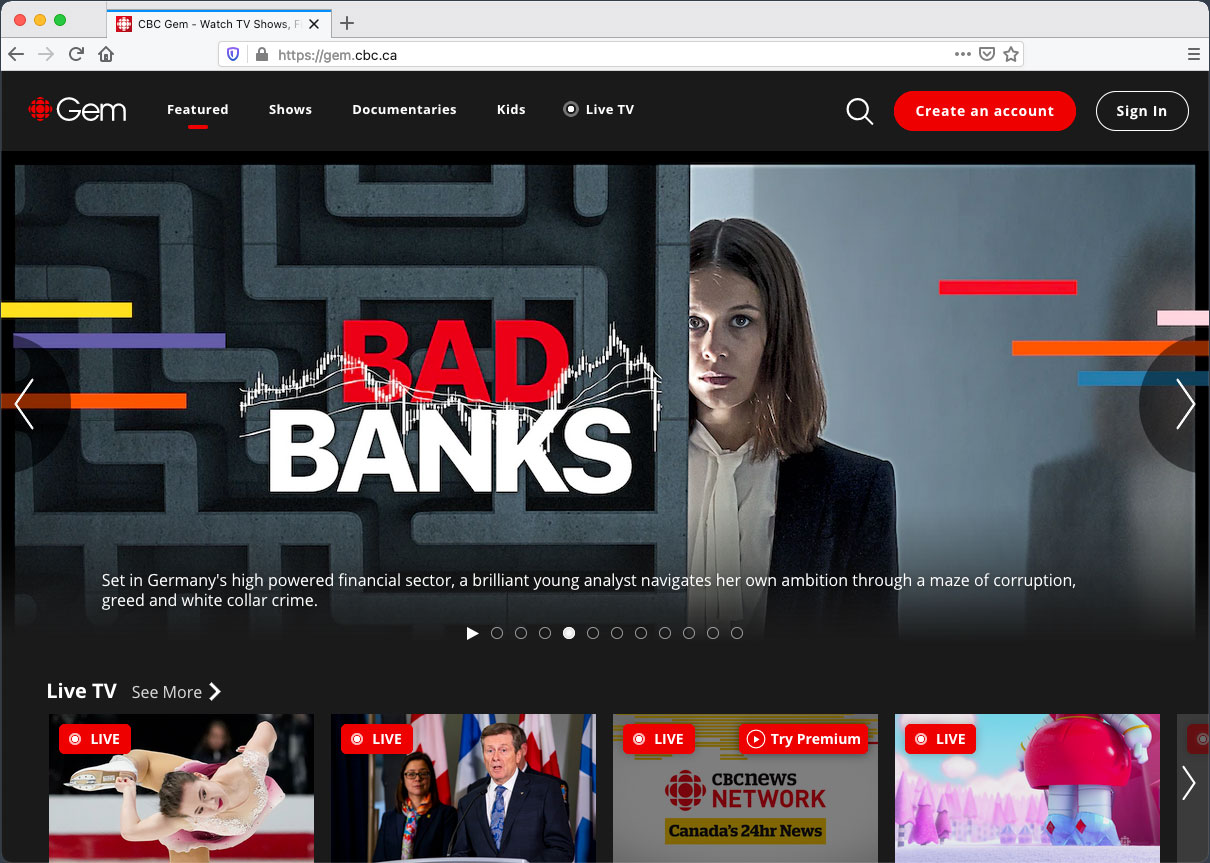Click the Live TV row next arrow

pos(1189,783)
